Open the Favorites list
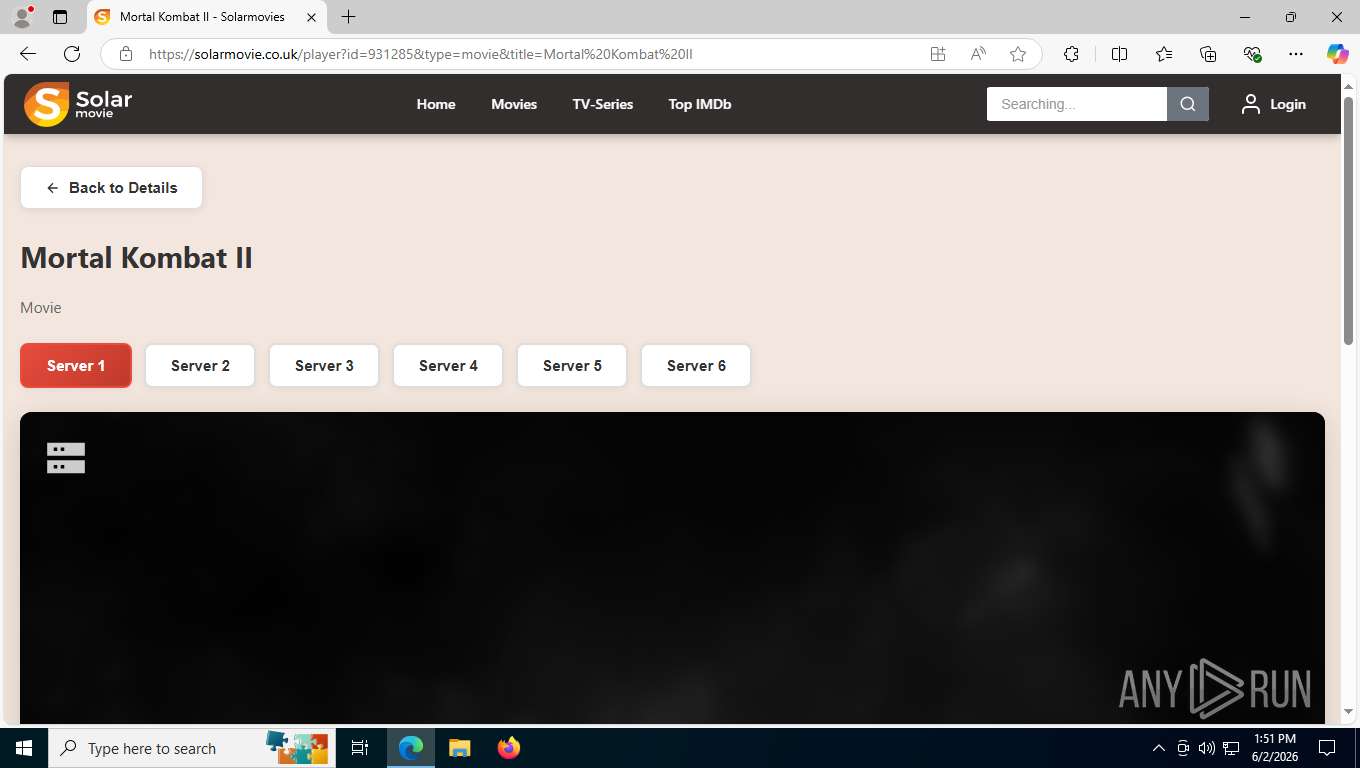The image size is (1360, 768). (1164, 54)
